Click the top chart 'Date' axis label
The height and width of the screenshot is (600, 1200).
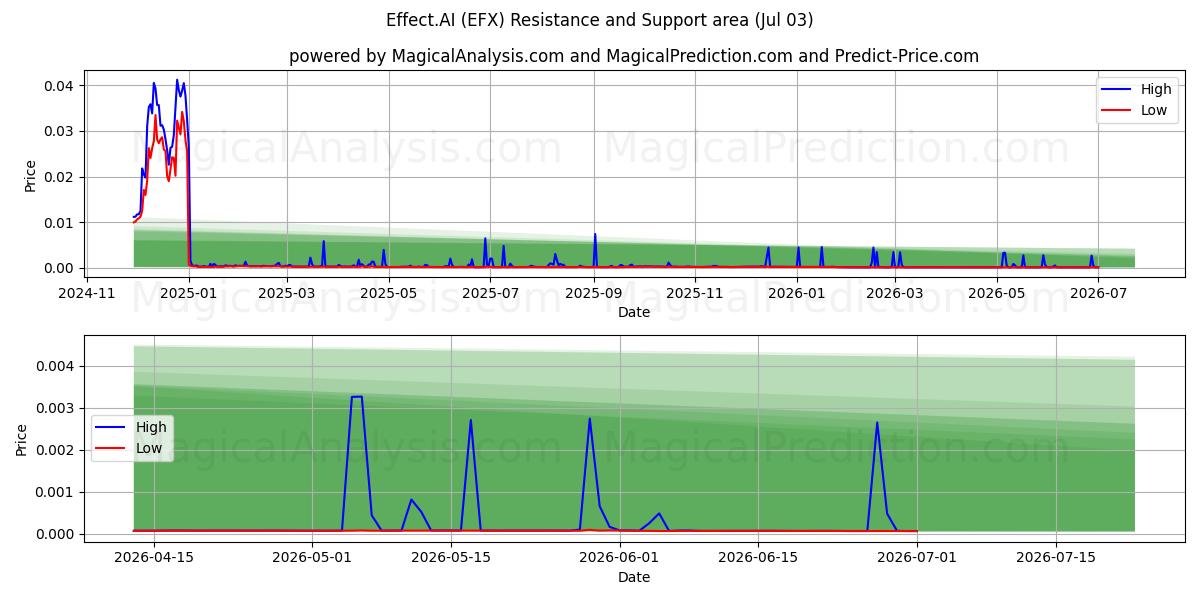pyautogui.click(x=634, y=312)
